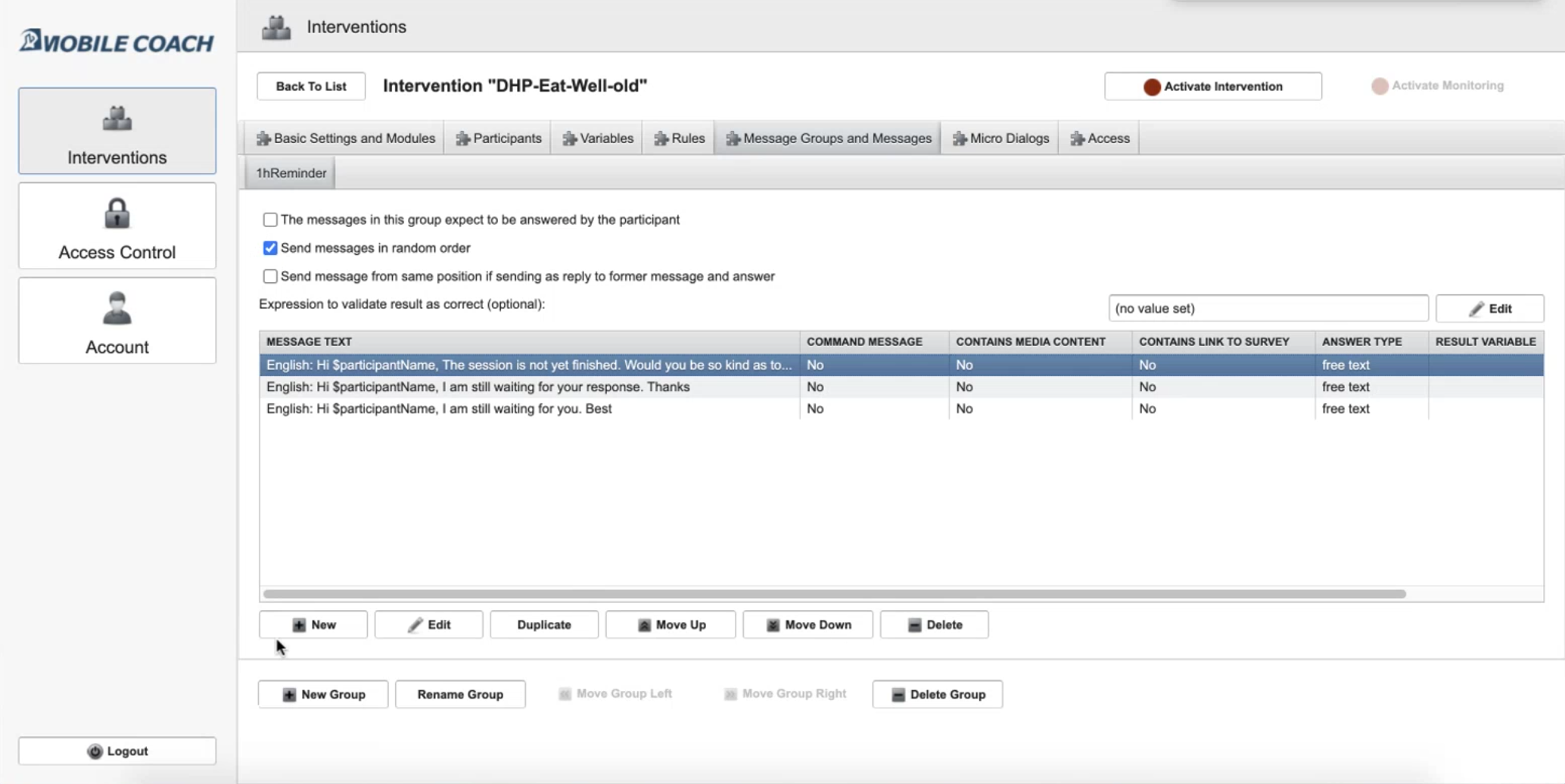
Task: Click the validation expression value field
Action: (1268, 309)
